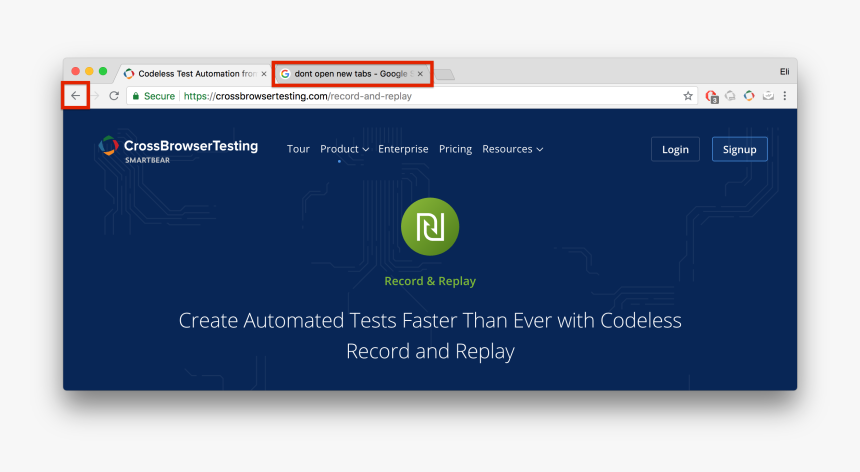The width and height of the screenshot is (860, 472).
Task: Click the Signup button
Action: (x=739, y=149)
